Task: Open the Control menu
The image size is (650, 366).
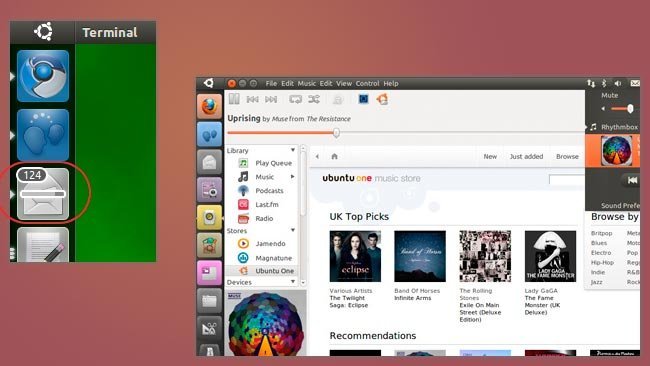Action: tap(367, 83)
